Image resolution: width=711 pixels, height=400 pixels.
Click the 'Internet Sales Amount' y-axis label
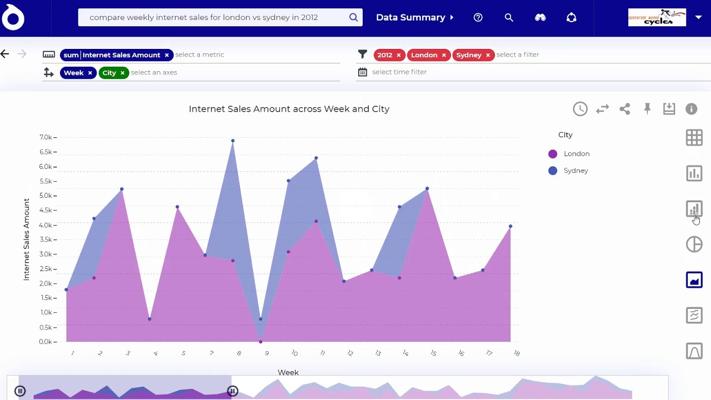click(x=26, y=239)
